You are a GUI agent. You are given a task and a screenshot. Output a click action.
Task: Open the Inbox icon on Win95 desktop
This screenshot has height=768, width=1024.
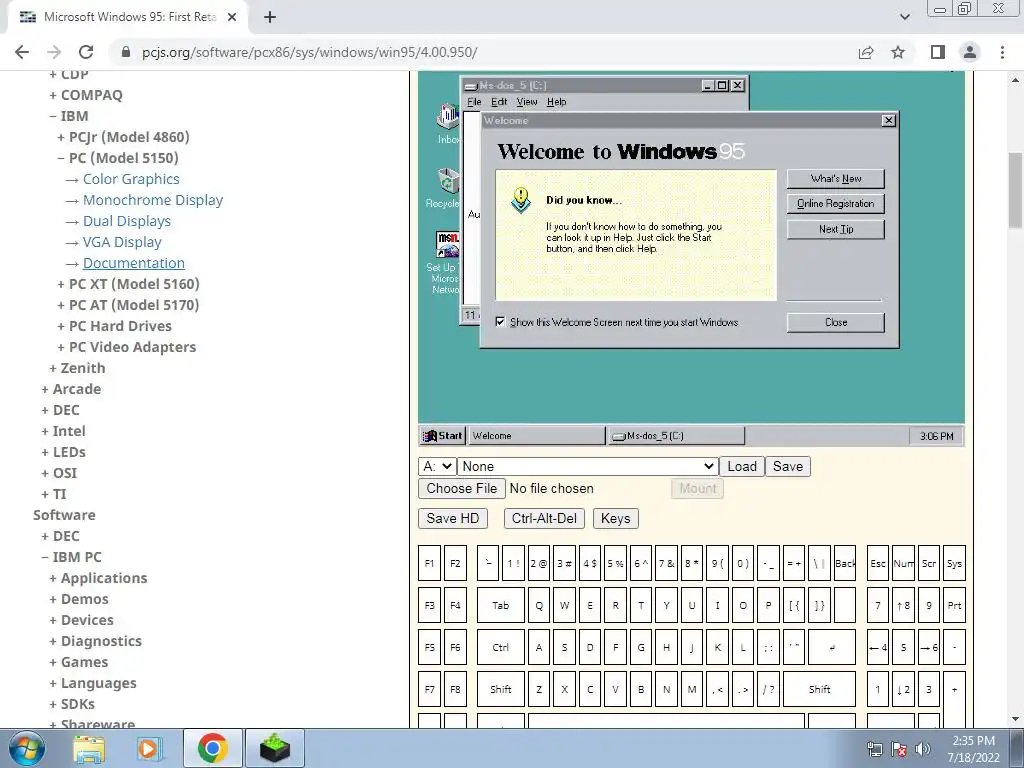448,123
